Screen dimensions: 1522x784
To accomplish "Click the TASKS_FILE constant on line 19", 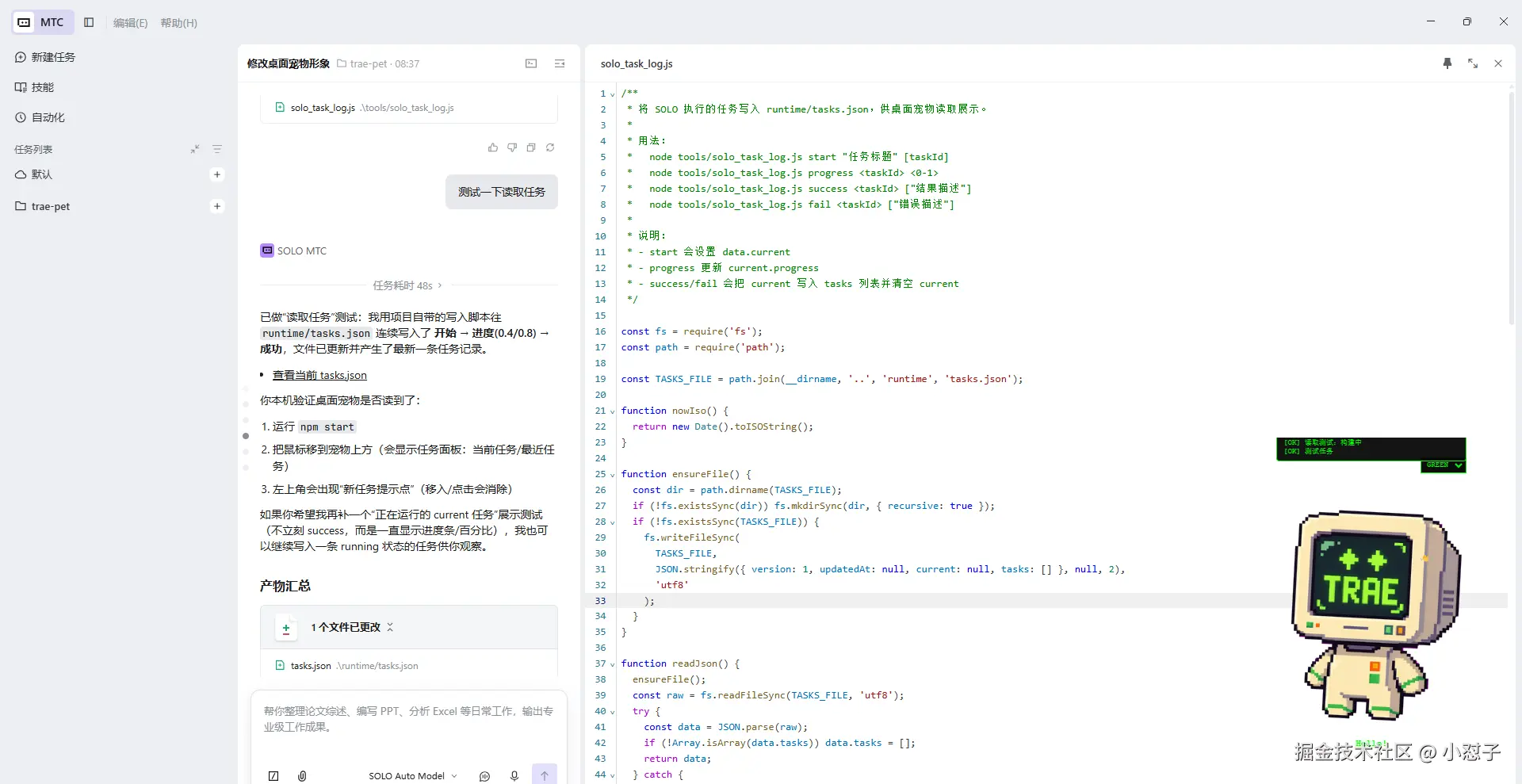I will (x=683, y=379).
